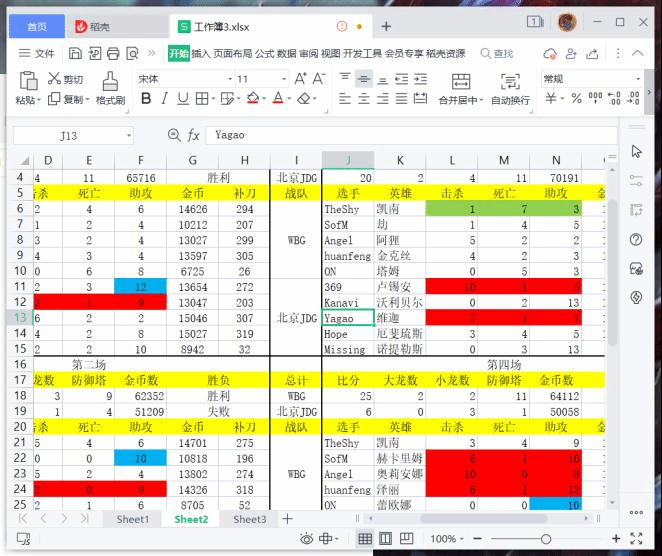The width and height of the screenshot is (662, 556).
Task: Toggle Italic formatting
Action: (x=164, y=99)
